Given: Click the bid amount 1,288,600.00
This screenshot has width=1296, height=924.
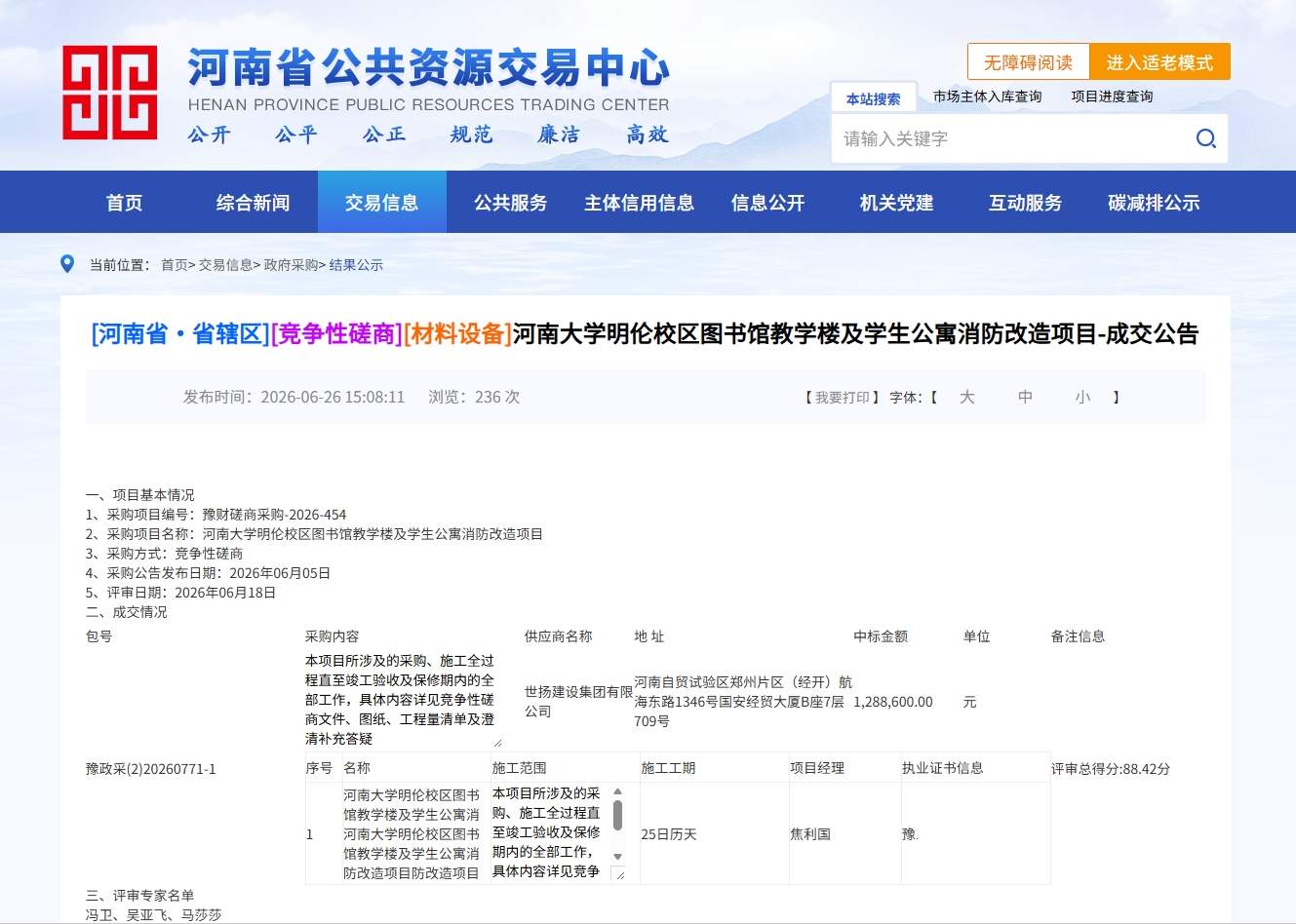Looking at the screenshot, I should click(893, 702).
